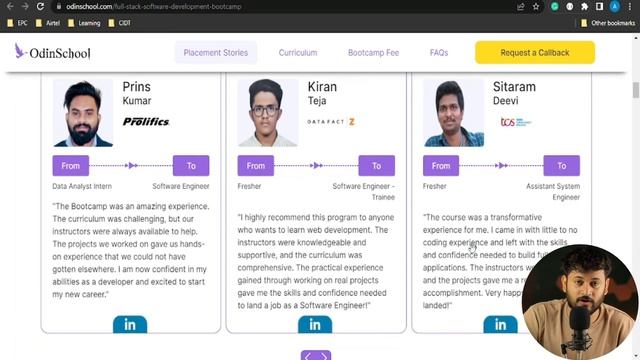Click From label on Sitaram card
The width and height of the screenshot is (640, 360).
[441, 166]
